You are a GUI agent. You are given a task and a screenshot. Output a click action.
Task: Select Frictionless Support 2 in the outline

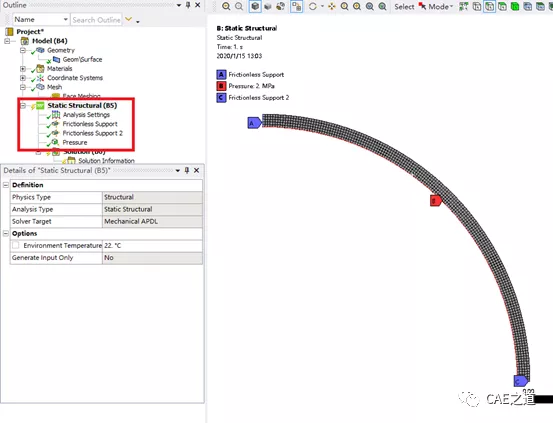[x=92, y=133]
